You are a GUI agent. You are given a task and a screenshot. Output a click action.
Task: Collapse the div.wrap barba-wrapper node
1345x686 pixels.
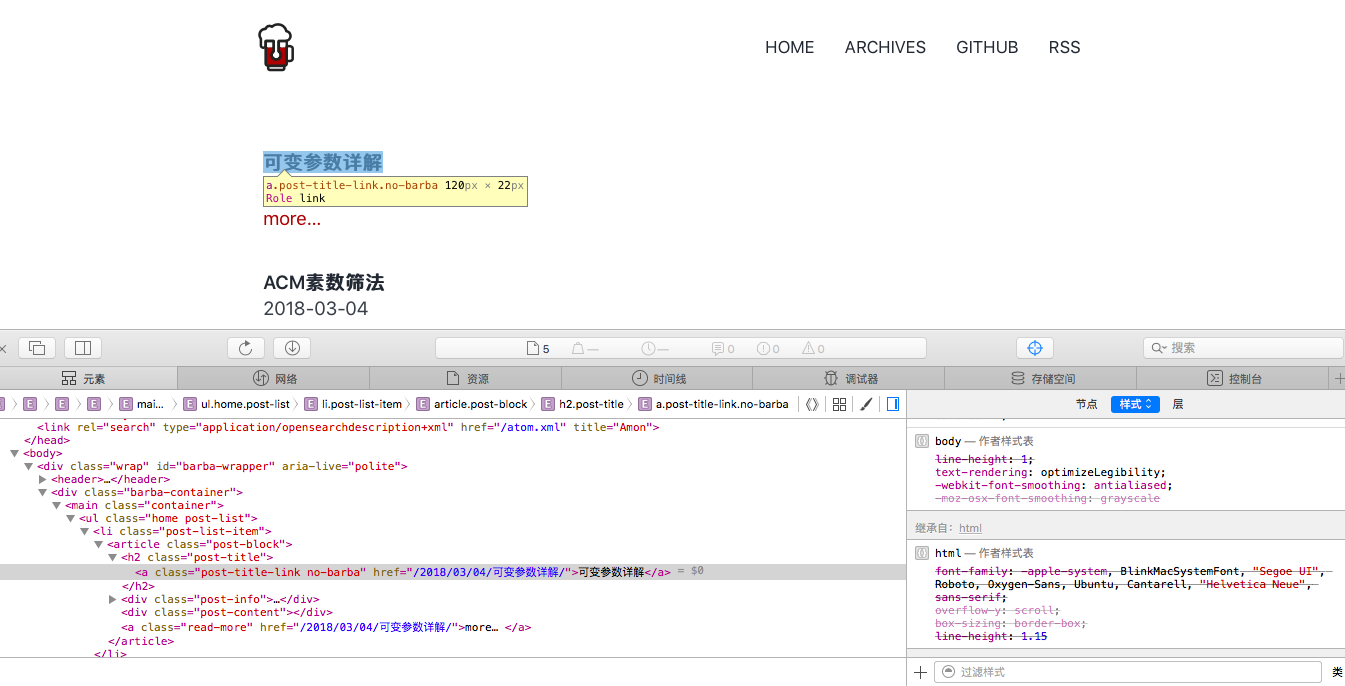(x=28, y=466)
